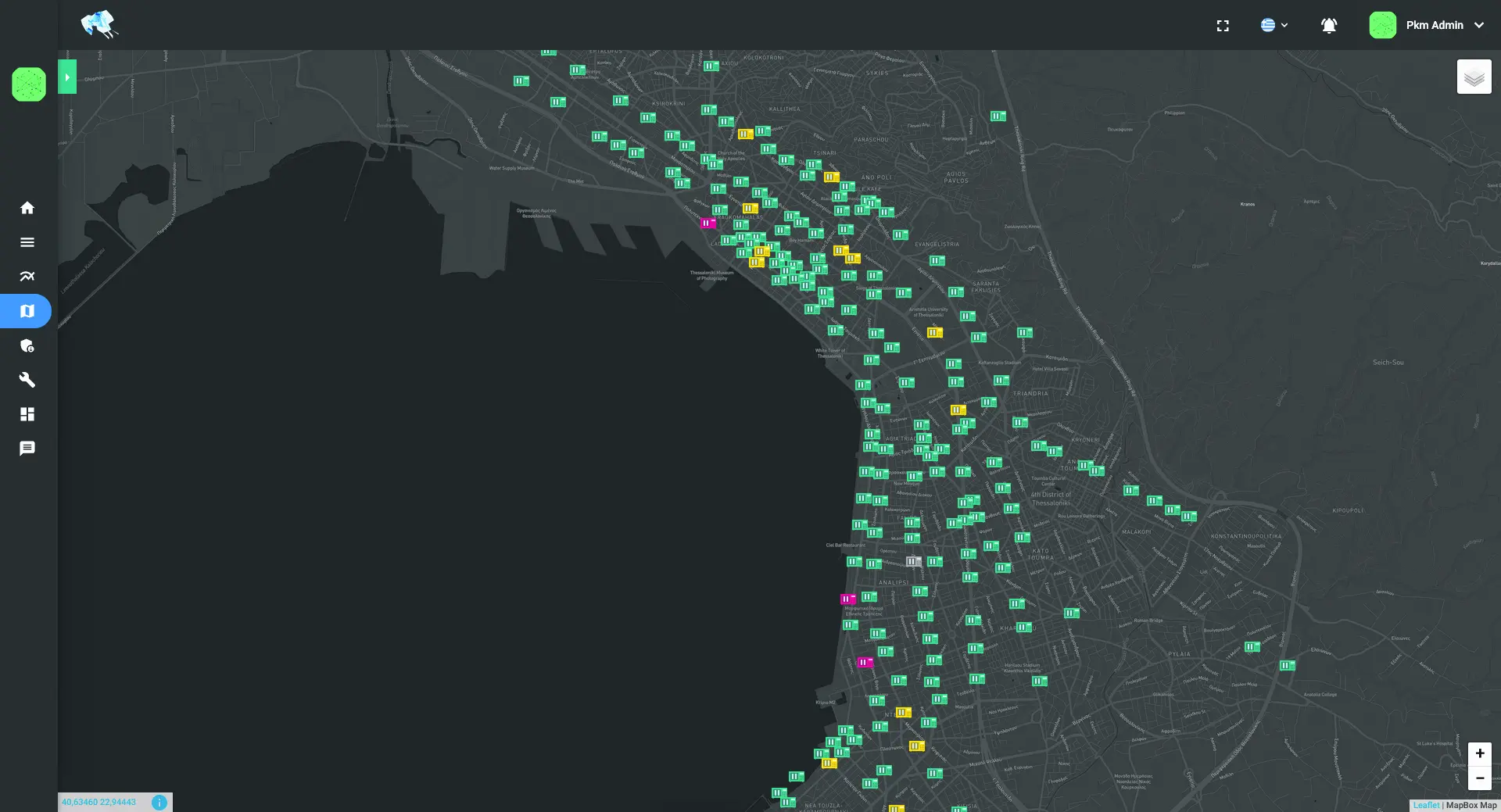Zoom in on the map
Image resolution: width=1501 pixels, height=812 pixels.
click(1479, 753)
